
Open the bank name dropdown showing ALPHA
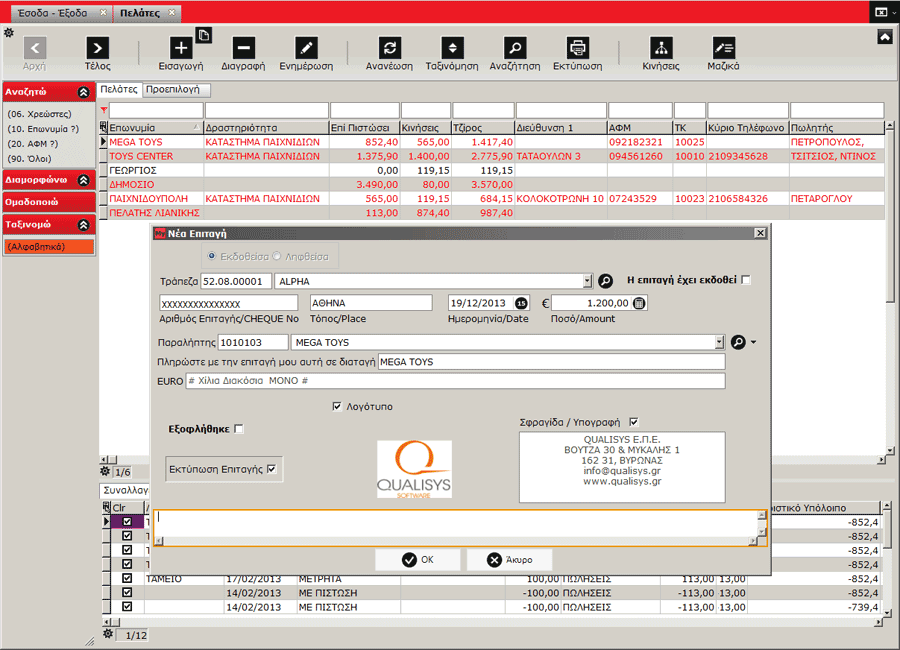coord(587,281)
